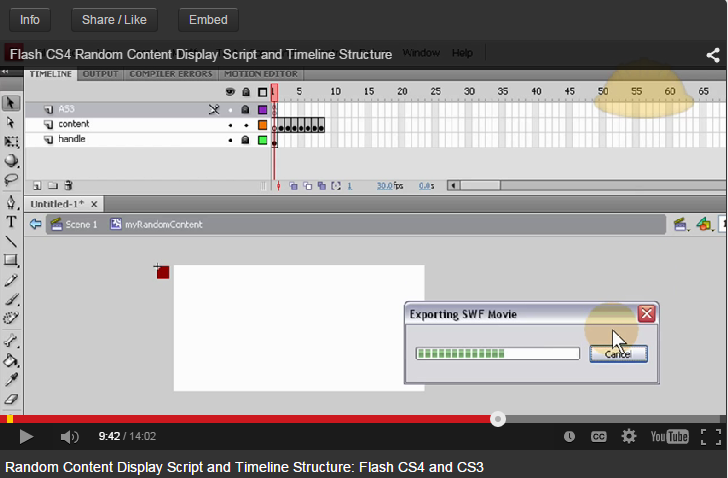The height and width of the screenshot is (478, 728).
Task: Select the Free Transform tool
Action: click(11, 142)
